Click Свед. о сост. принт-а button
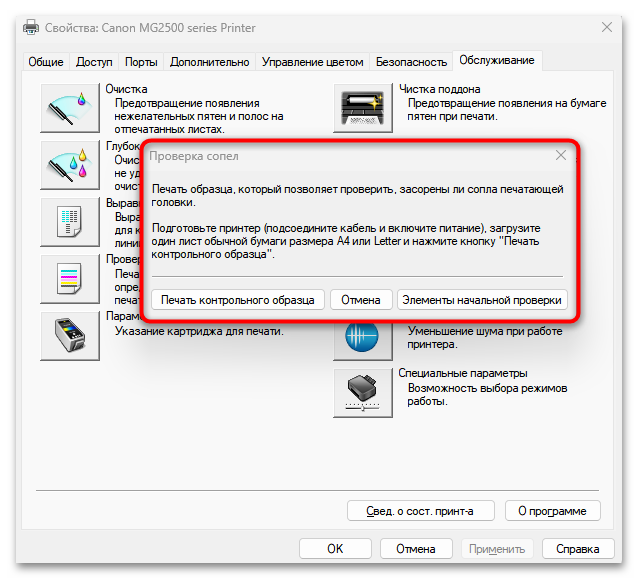This screenshot has height=579, width=638. [x=421, y=511]
